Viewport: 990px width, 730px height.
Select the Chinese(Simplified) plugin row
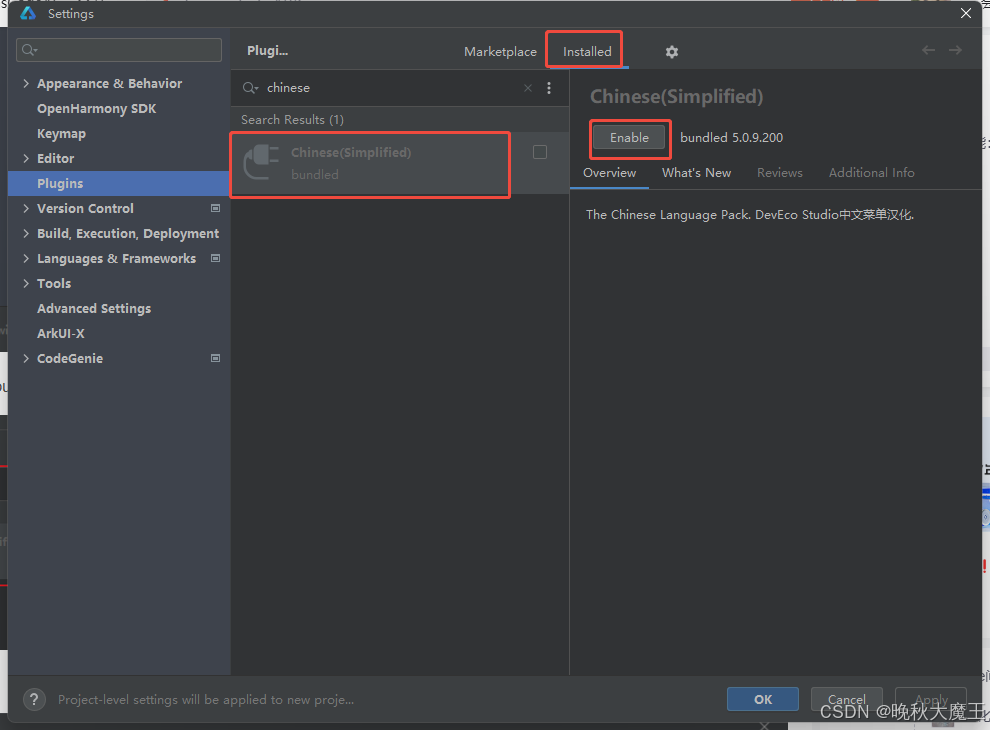400,164
